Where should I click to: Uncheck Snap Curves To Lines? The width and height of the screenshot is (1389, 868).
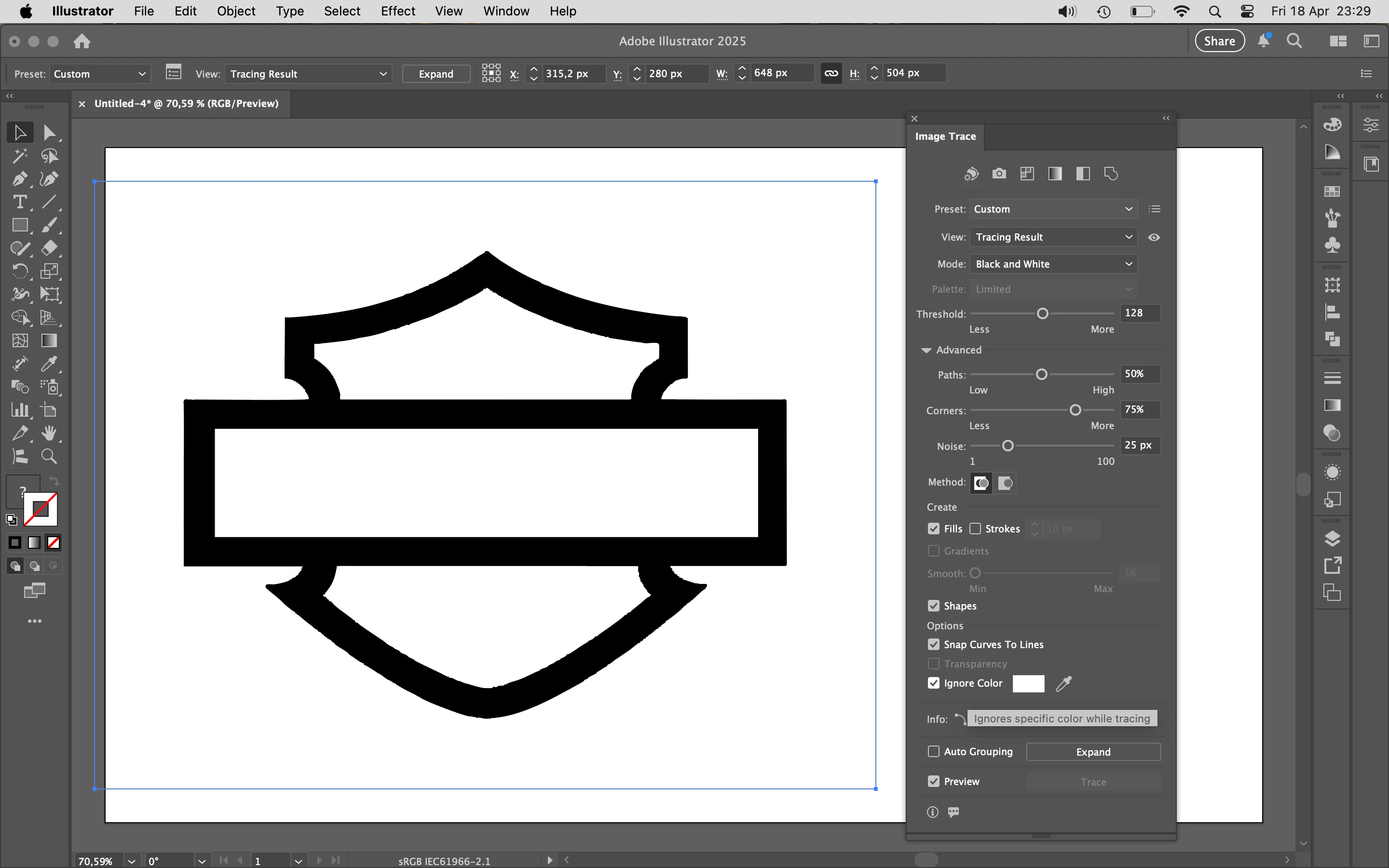point(934,645)
